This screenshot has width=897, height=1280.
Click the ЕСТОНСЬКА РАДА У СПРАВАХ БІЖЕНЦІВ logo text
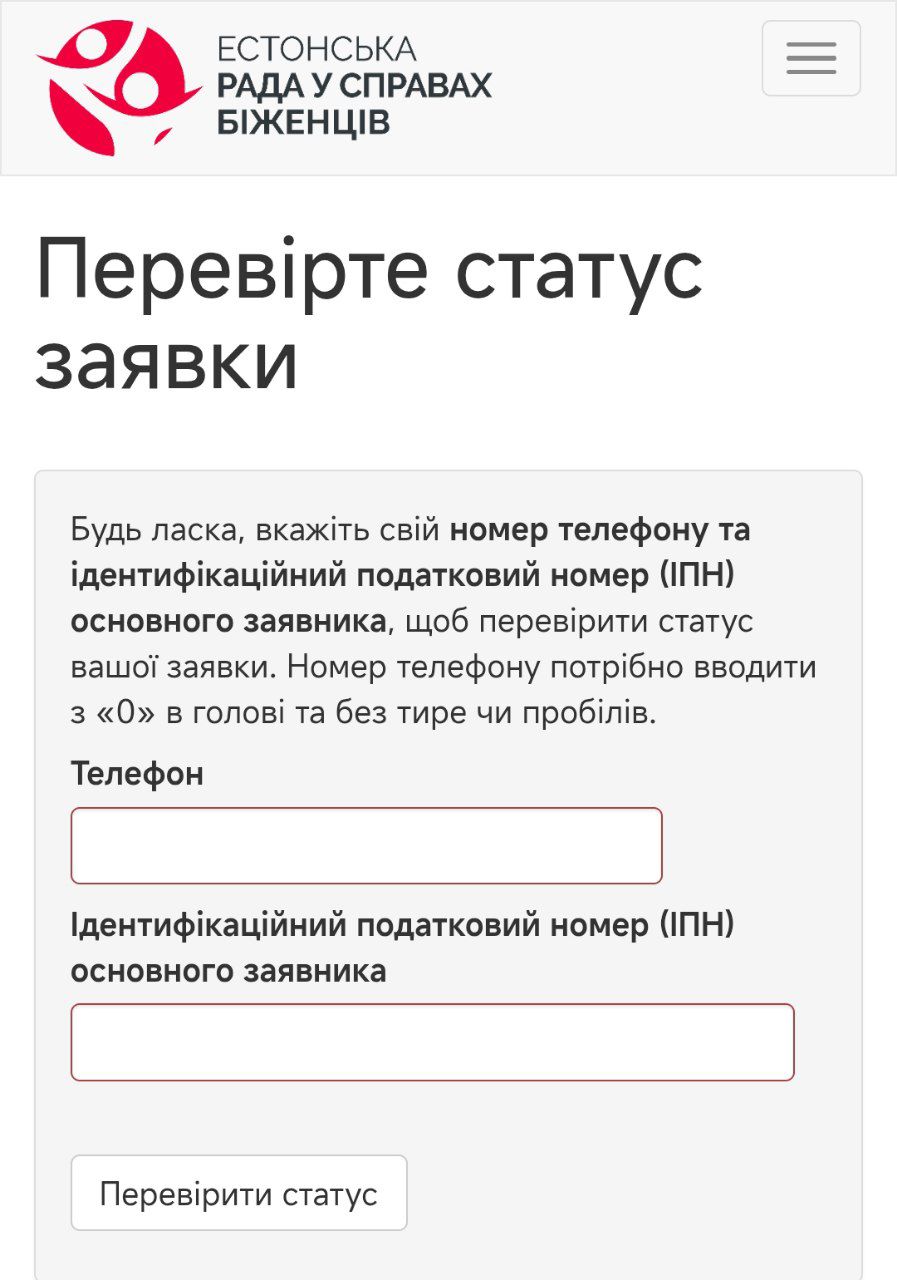(x=354, y=85)
